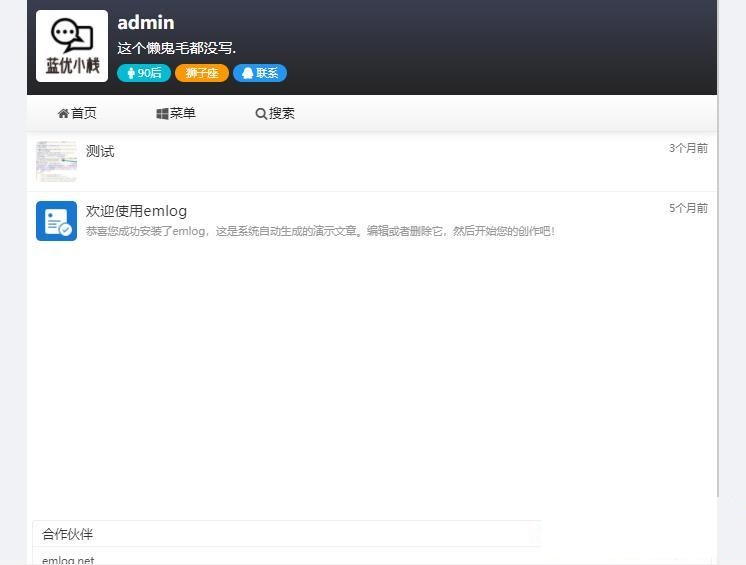This screenshot has width=746, height=565.
Task: Click the 5个月前 timestamp
Action: [688, 208]
